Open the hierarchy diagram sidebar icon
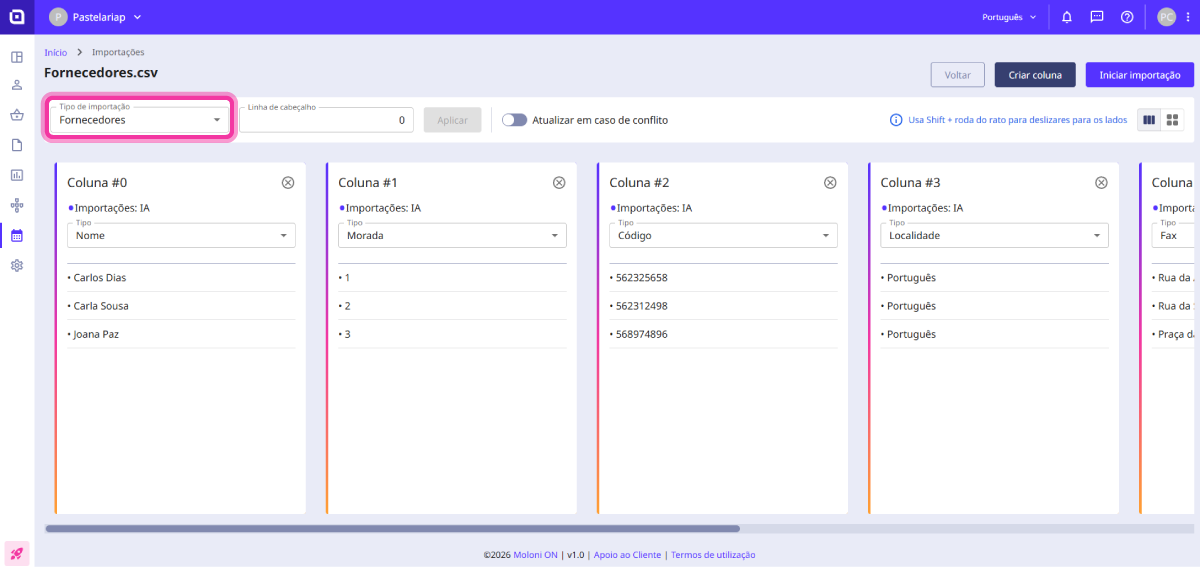 tap(17, 205)
